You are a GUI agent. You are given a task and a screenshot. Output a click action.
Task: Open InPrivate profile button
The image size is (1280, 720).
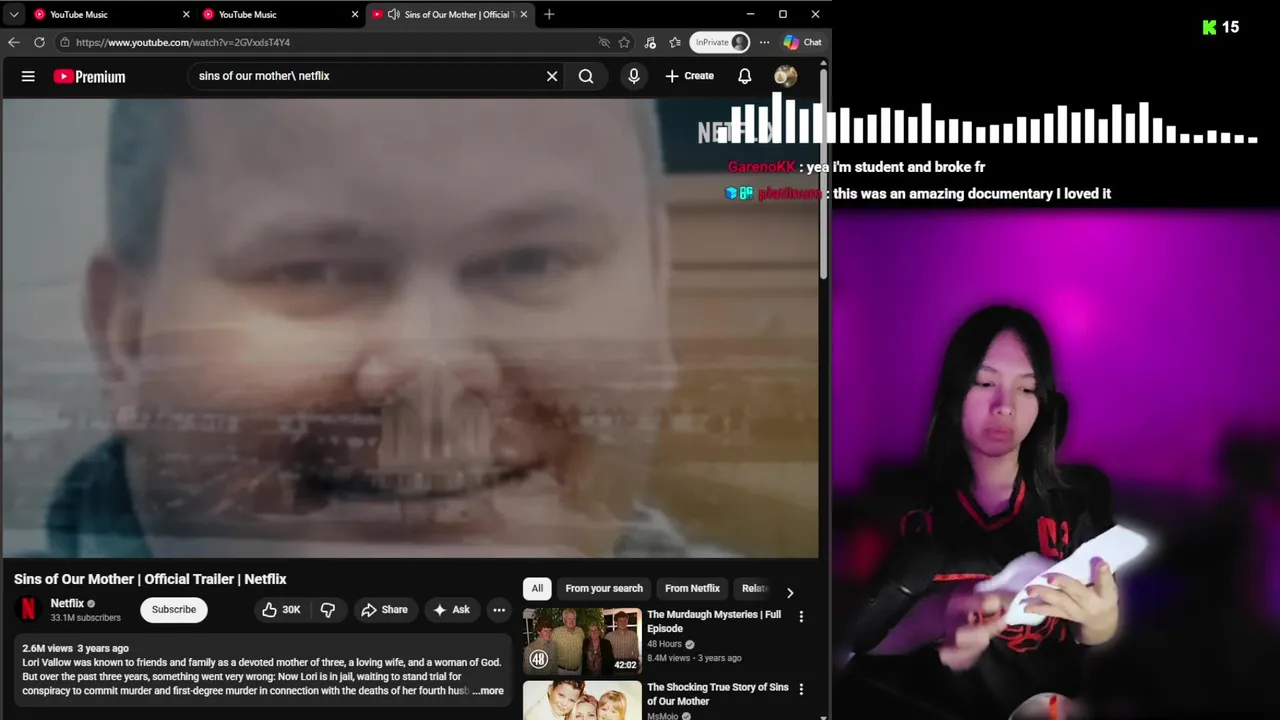pos(720,42)
